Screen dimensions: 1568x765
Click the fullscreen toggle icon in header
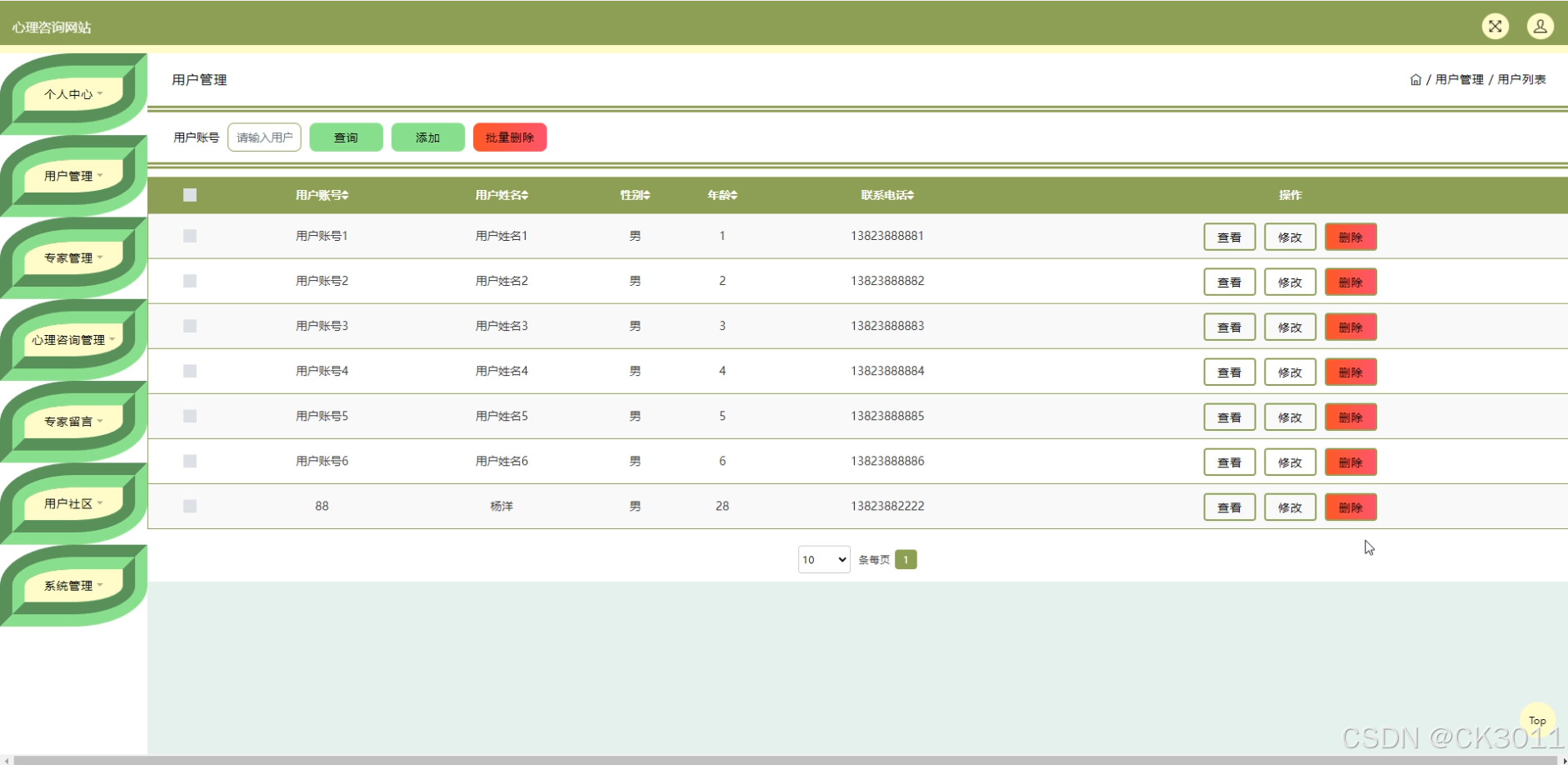pyautogui.click(x=1495, y=26)
